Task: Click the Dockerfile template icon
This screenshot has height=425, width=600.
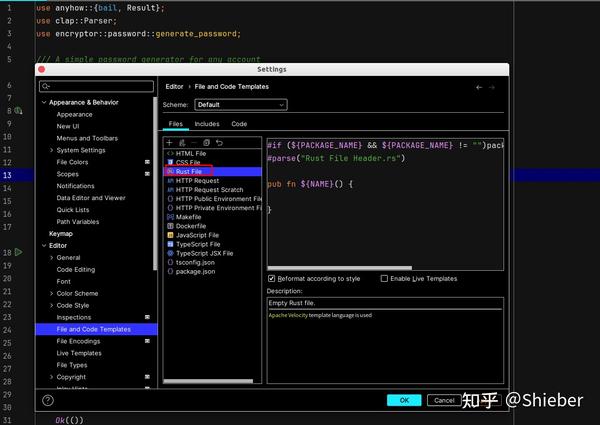Action: pos(171,226)
